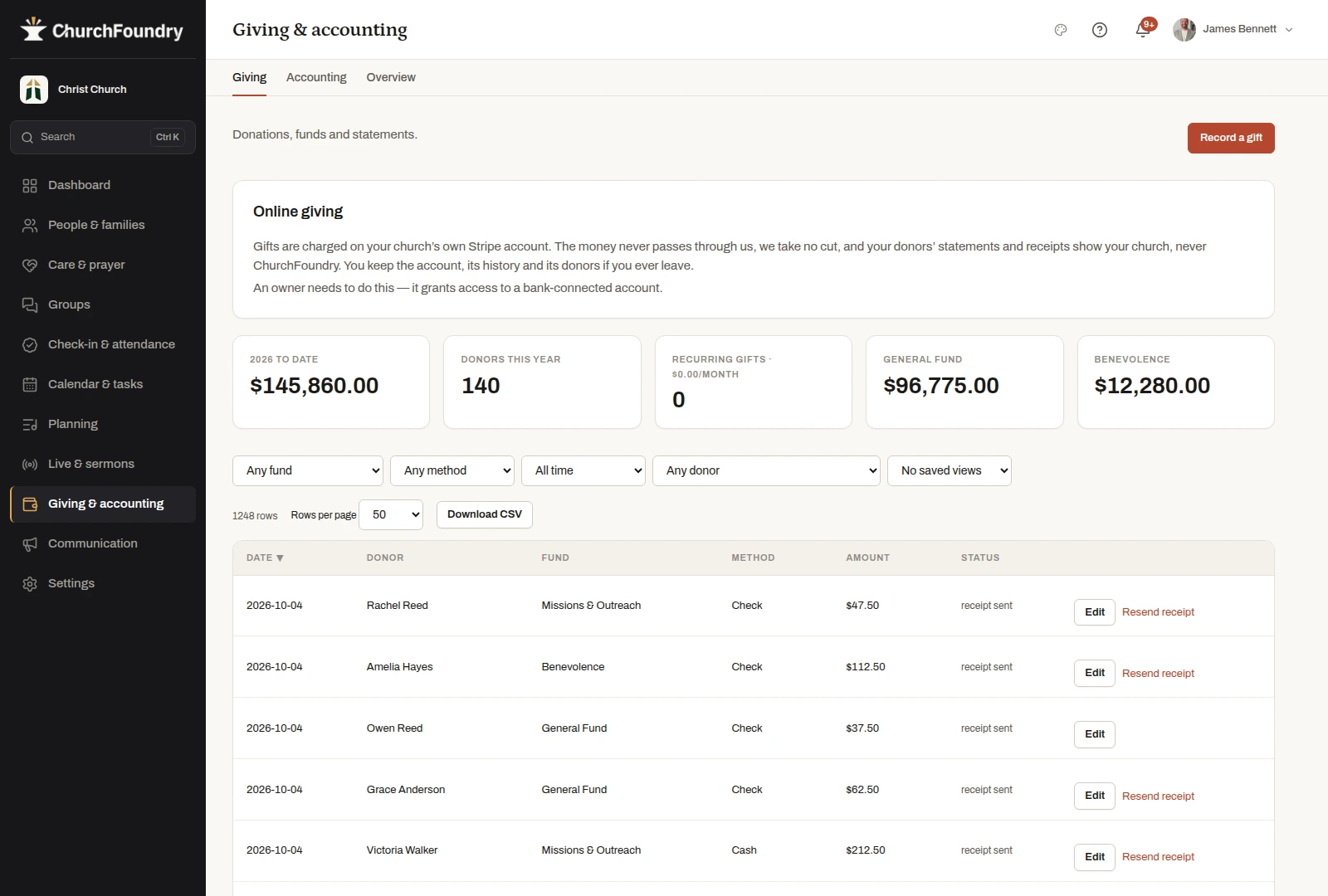Switch to the Overview tab
The image size is (1328, 896).
pos(391,77)
